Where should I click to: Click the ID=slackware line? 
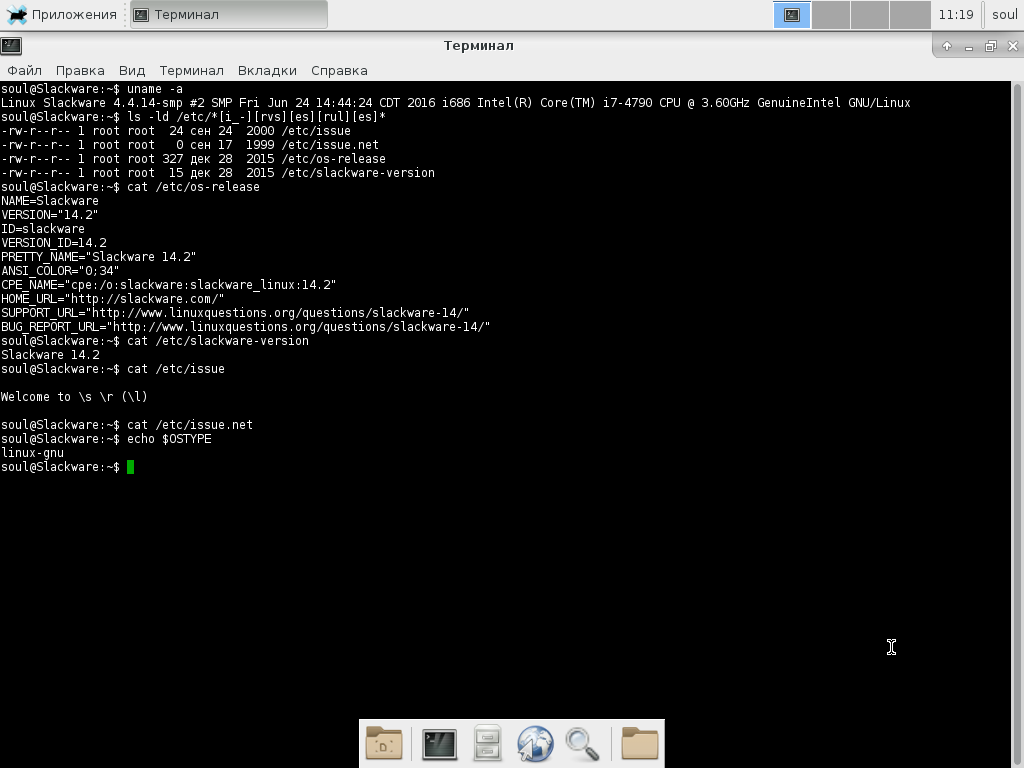click(43, 229)
